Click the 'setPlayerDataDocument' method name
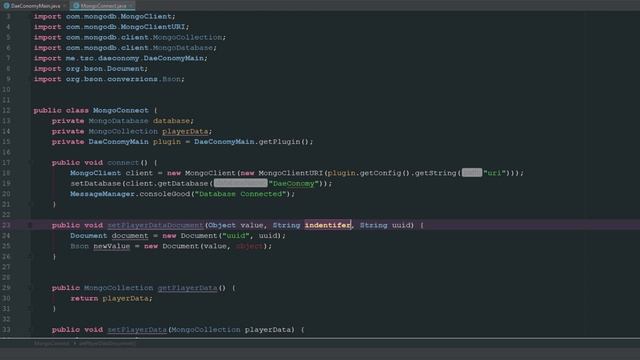 click(156, 225)
